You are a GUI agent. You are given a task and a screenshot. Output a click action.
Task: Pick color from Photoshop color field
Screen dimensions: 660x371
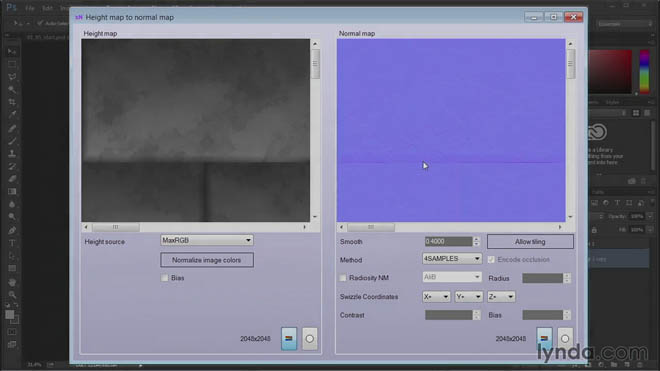pyautogui.click(x=610, y=72)
